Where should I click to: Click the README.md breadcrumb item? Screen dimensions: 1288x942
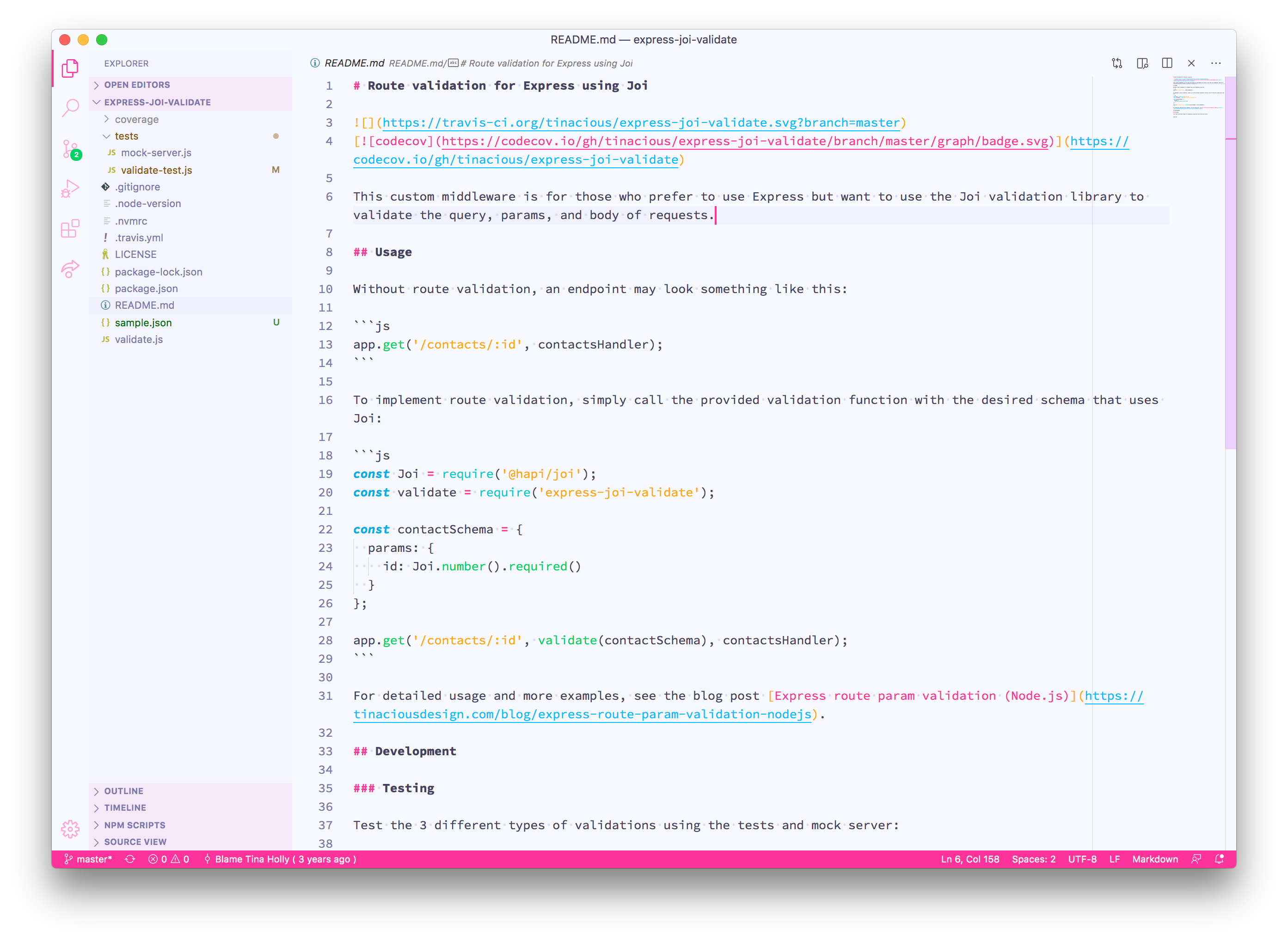coord(416,63)
